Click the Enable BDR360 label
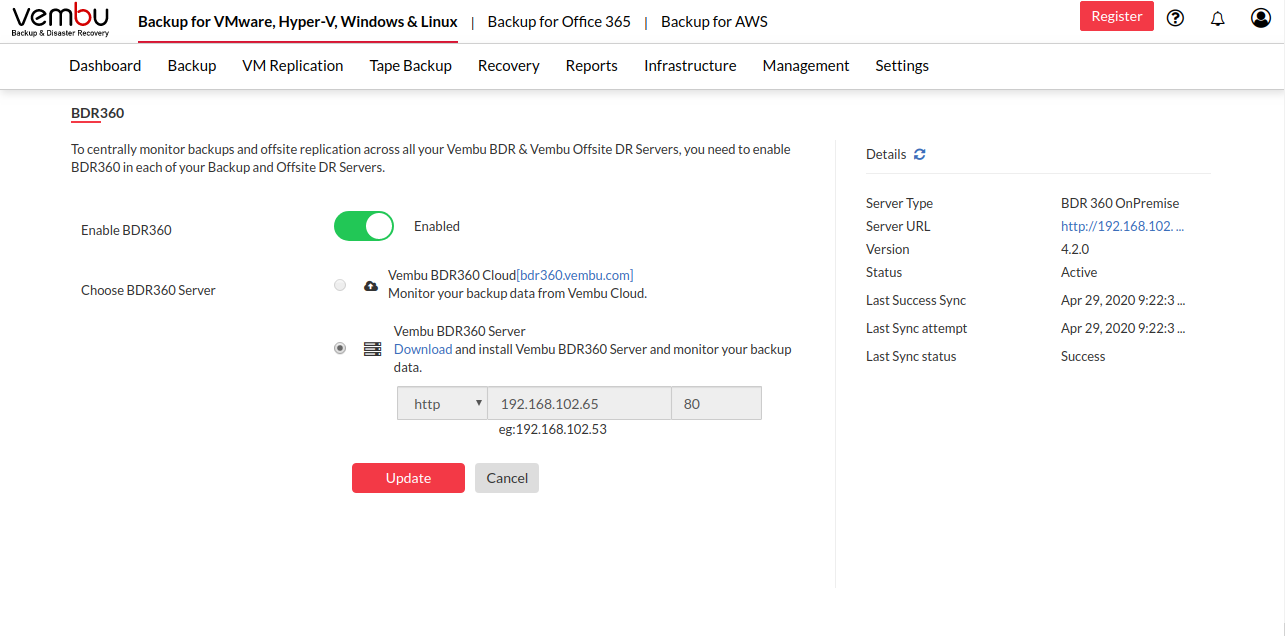This screenshot has width=1285, height=636. click(x=126, y=230)
